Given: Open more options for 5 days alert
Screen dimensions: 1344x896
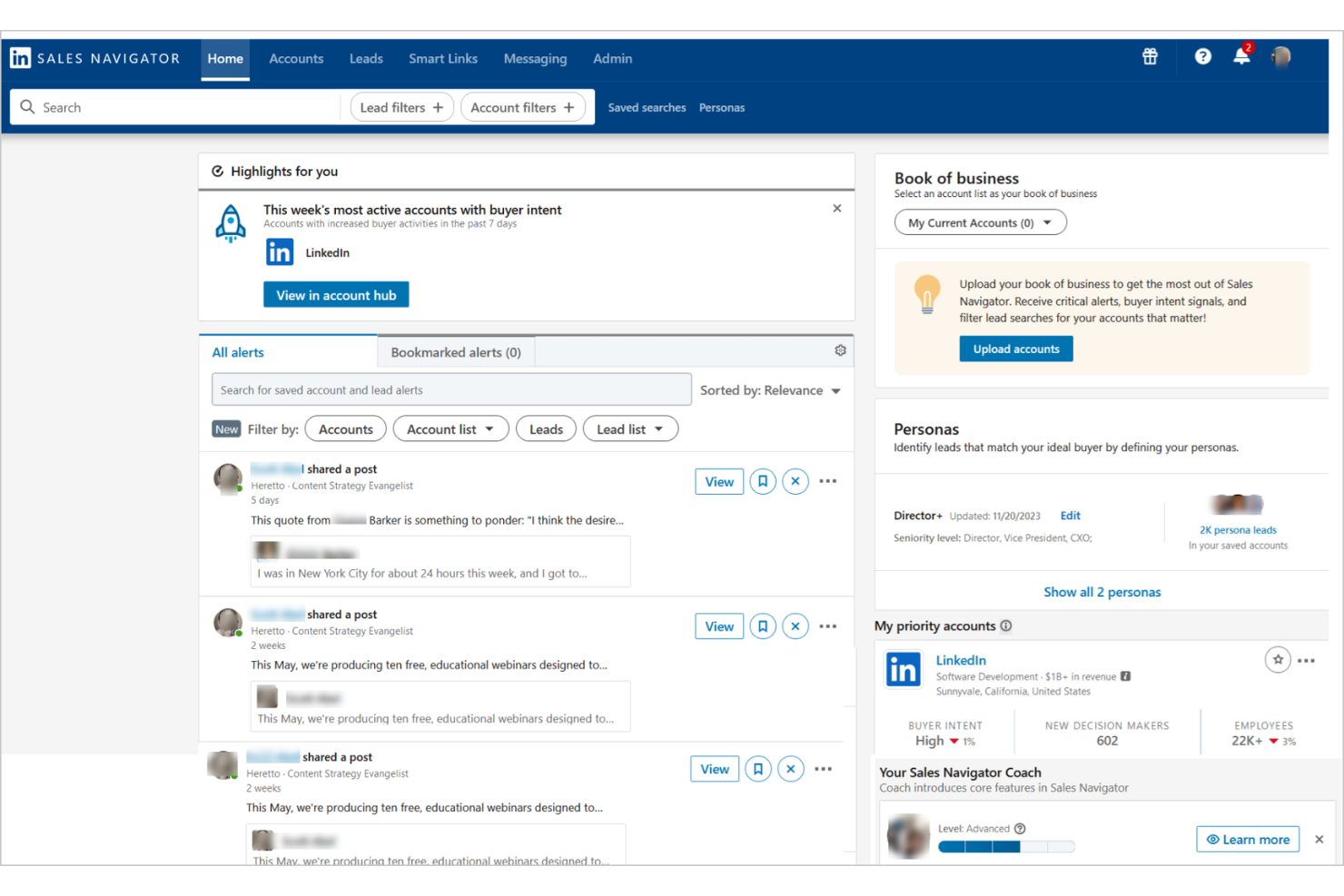Looking at the screenshot, I should coord(827,481).
